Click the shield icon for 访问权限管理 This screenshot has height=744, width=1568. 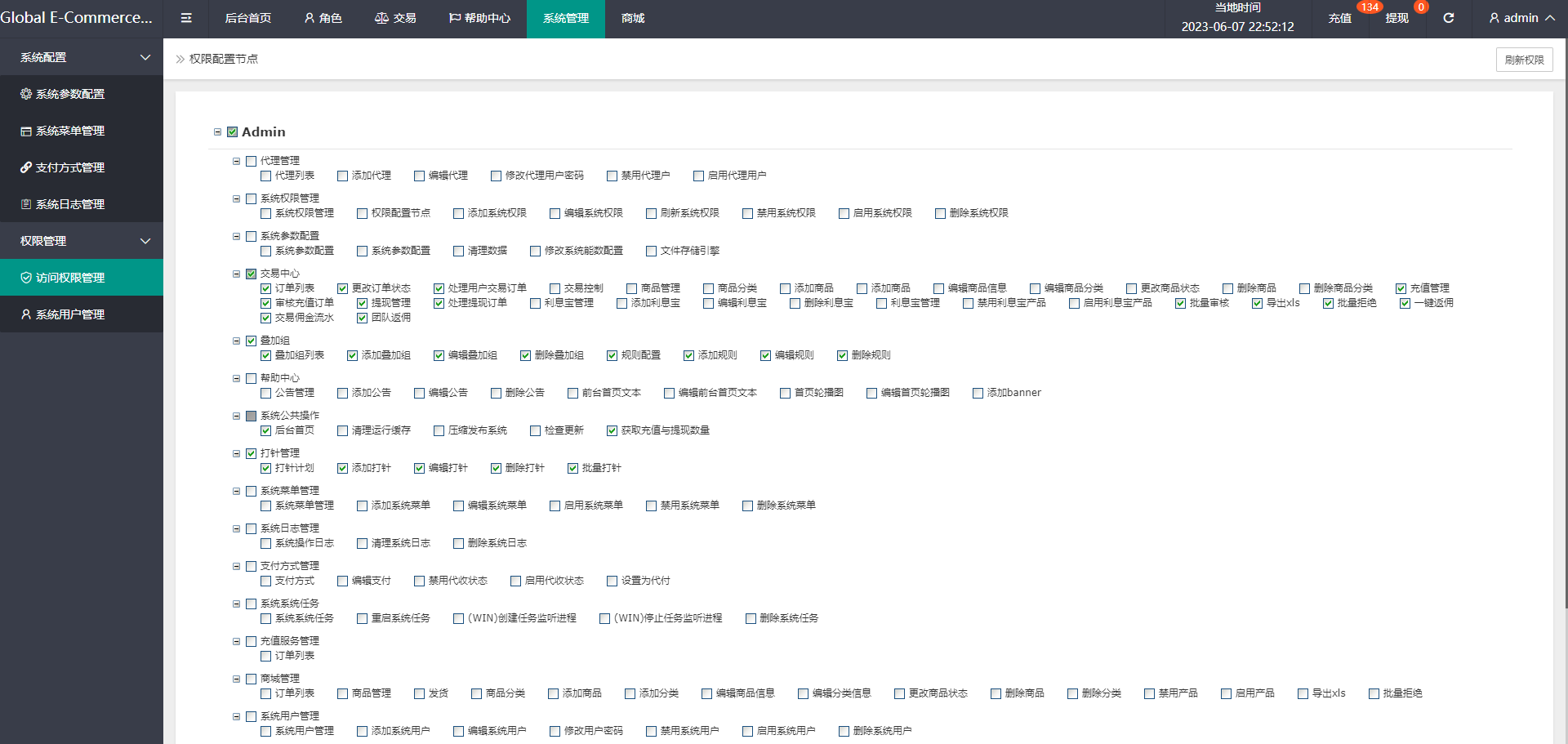26,278
